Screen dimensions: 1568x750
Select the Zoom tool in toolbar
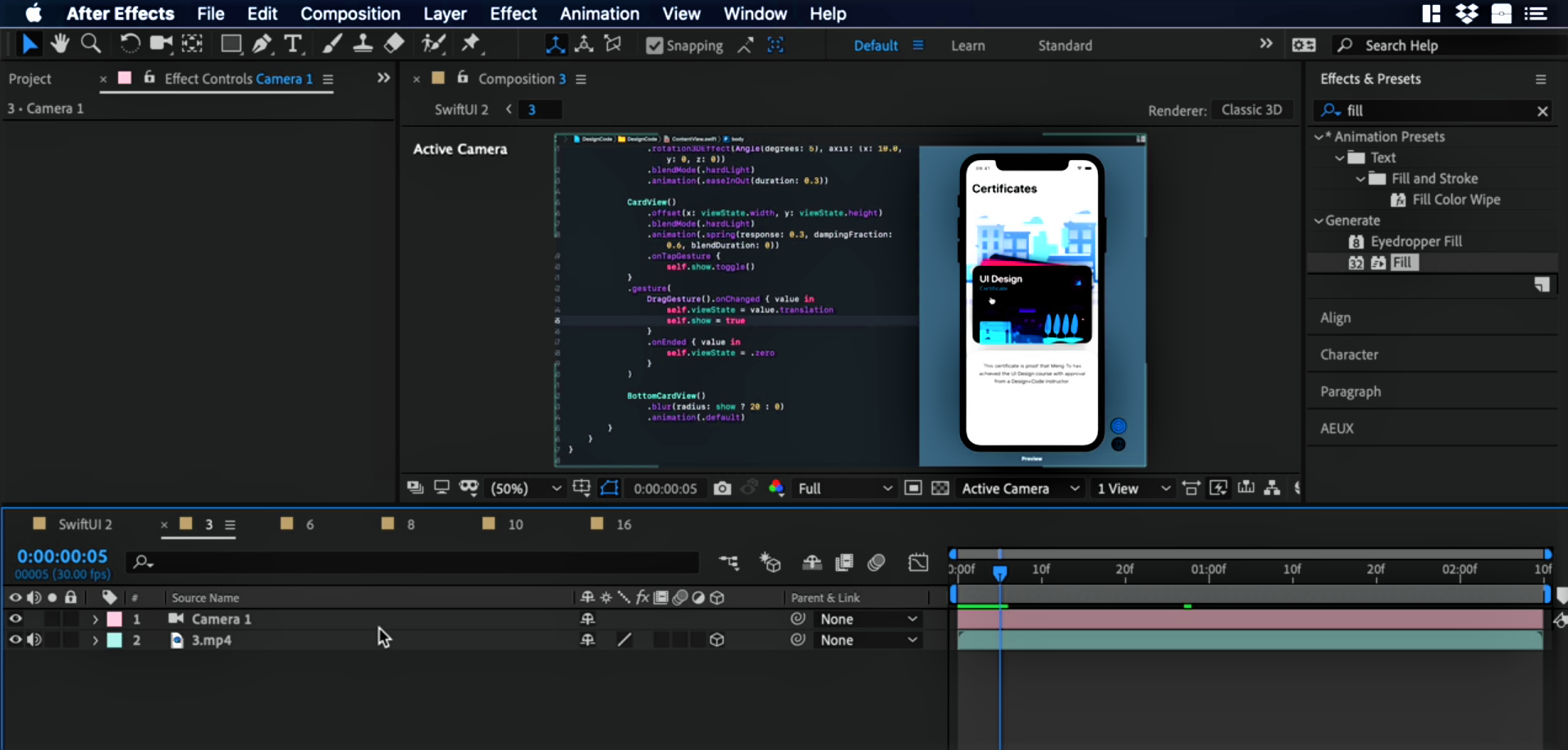[91, 43]
